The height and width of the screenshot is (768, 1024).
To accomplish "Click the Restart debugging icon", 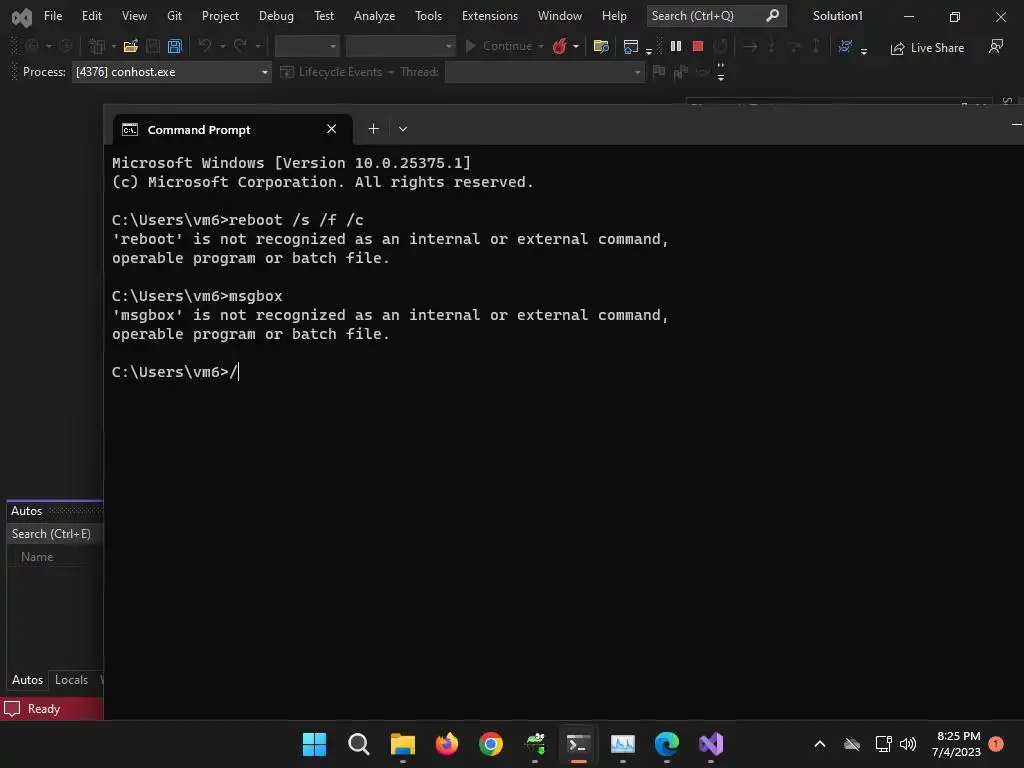I will click(720, 46).
